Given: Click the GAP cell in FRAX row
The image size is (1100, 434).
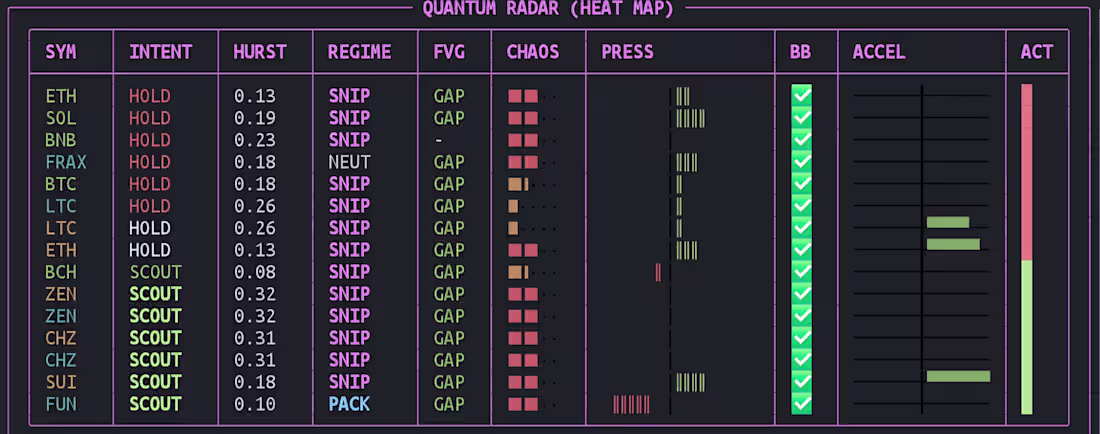Looking at the screenshot, I should pos(449,162).
